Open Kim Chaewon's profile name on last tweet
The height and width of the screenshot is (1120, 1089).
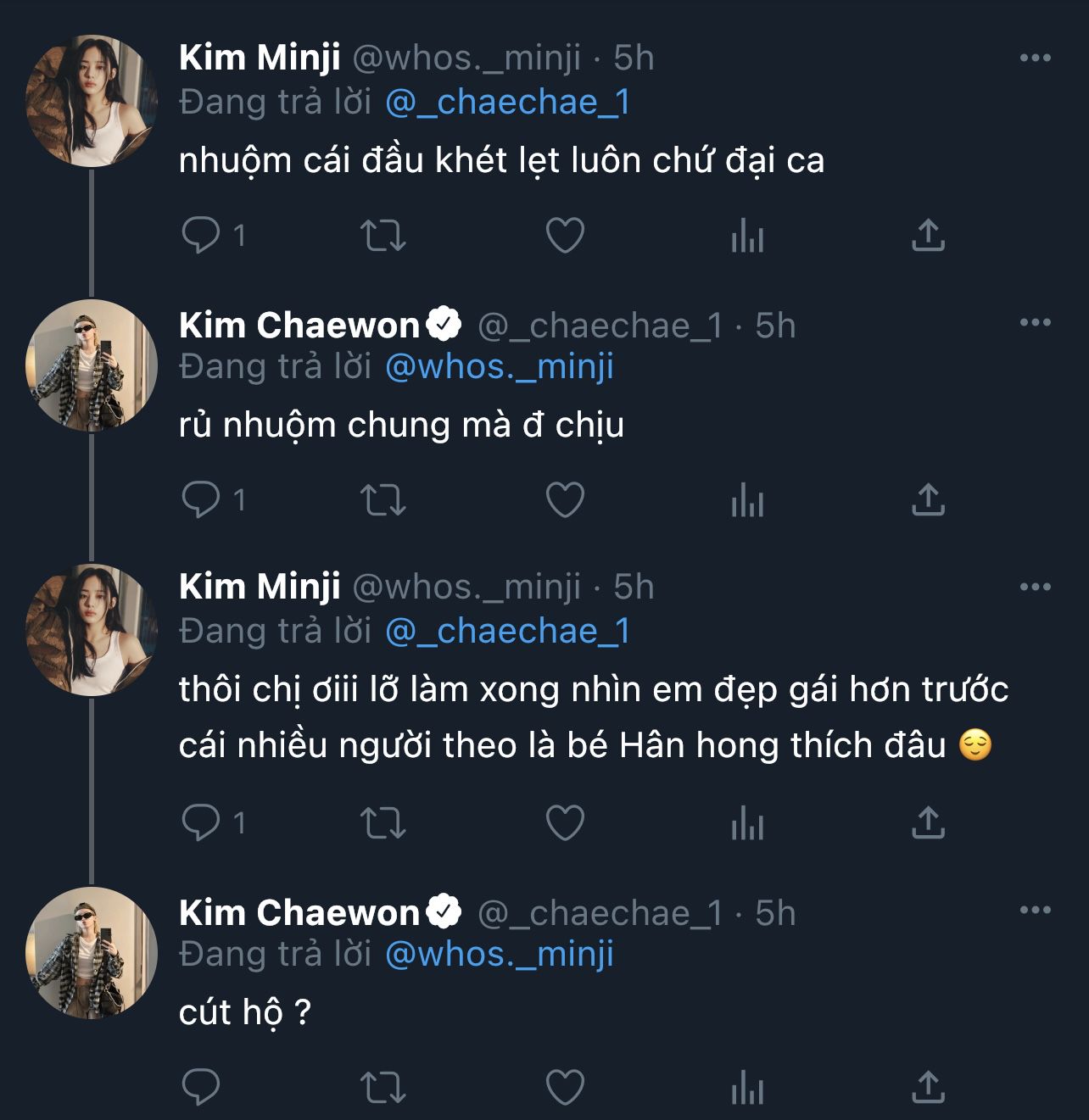pyautogui.click(x=299, y=913)
